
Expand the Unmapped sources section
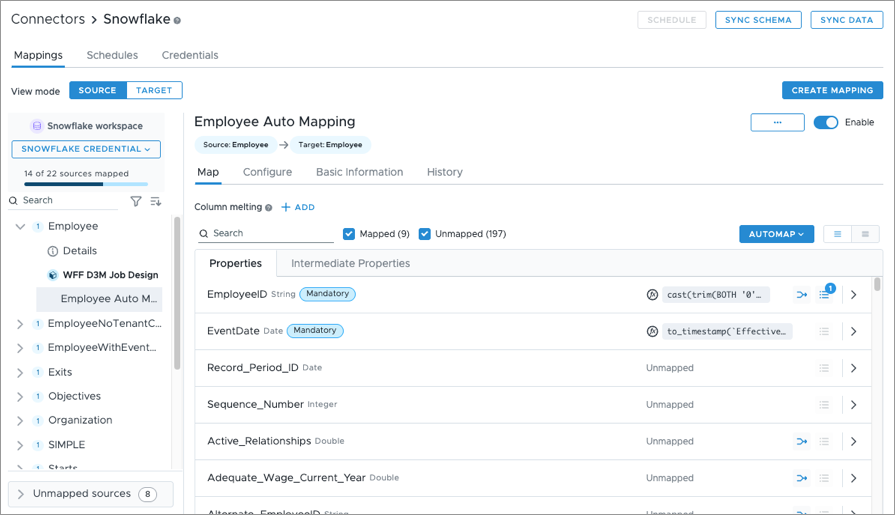point(20,494)
